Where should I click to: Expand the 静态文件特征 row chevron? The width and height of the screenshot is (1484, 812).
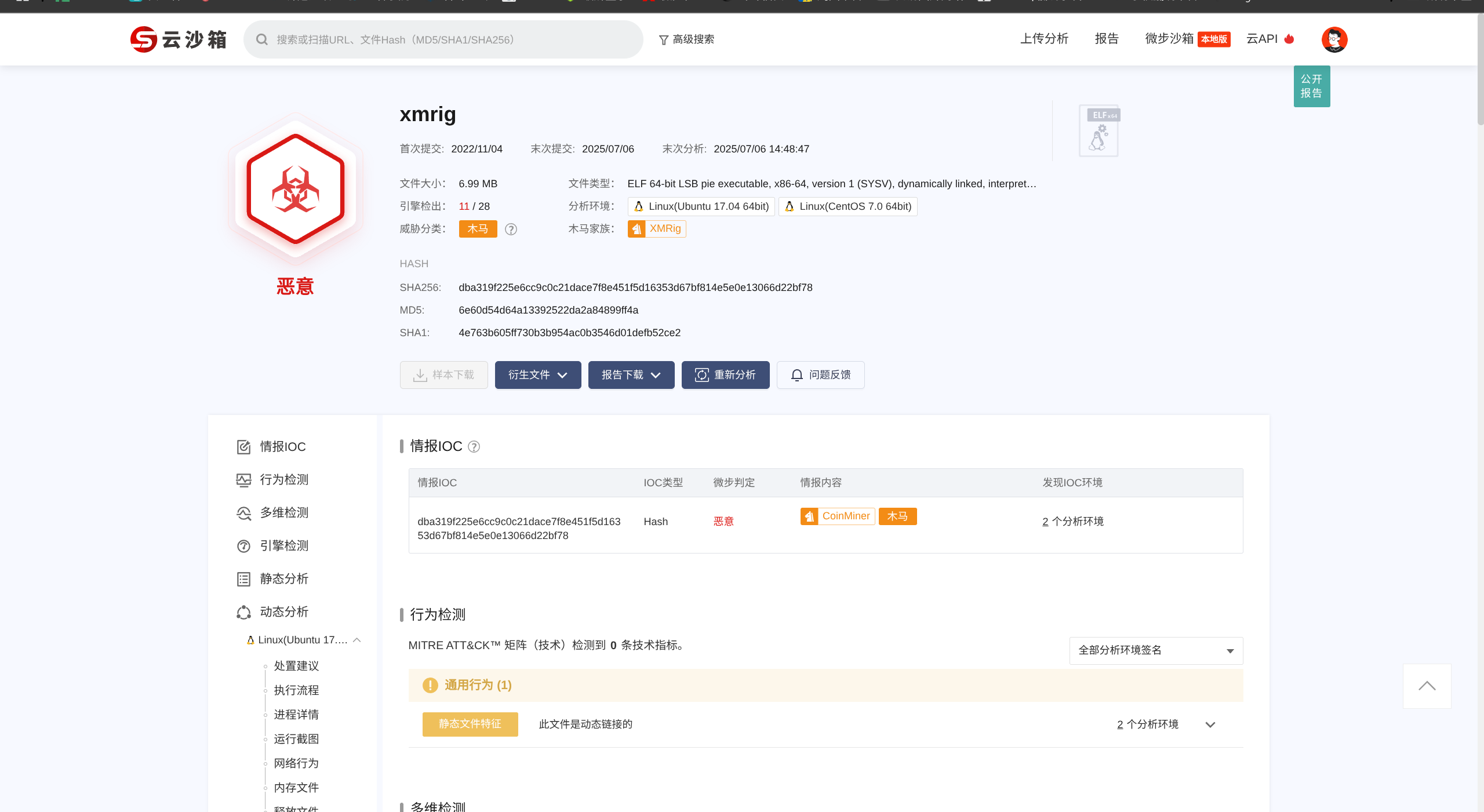coord(1210,724)
